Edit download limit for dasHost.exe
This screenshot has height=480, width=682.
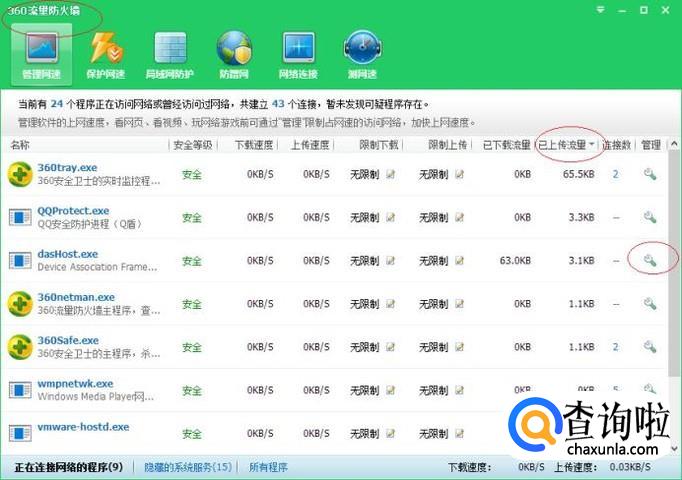pos(391,260)
